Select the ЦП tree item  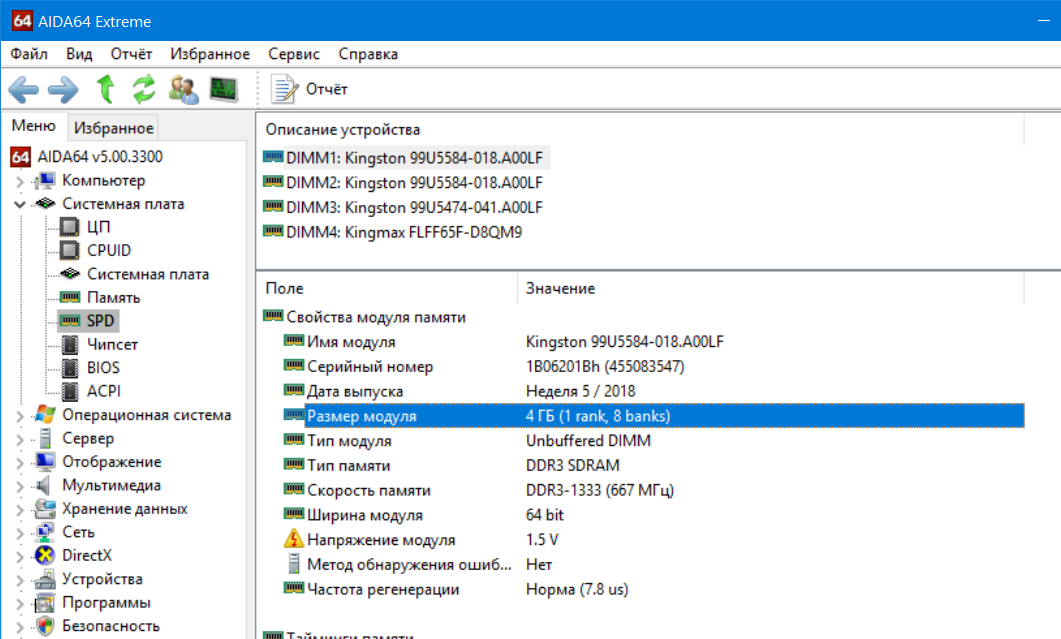coord(98,227)
